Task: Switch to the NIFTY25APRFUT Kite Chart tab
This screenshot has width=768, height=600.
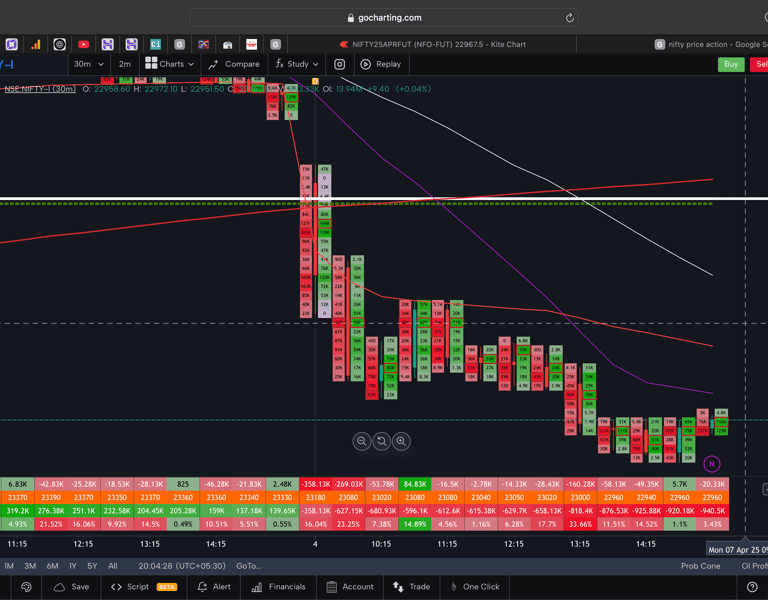Action: pos(433,45)
